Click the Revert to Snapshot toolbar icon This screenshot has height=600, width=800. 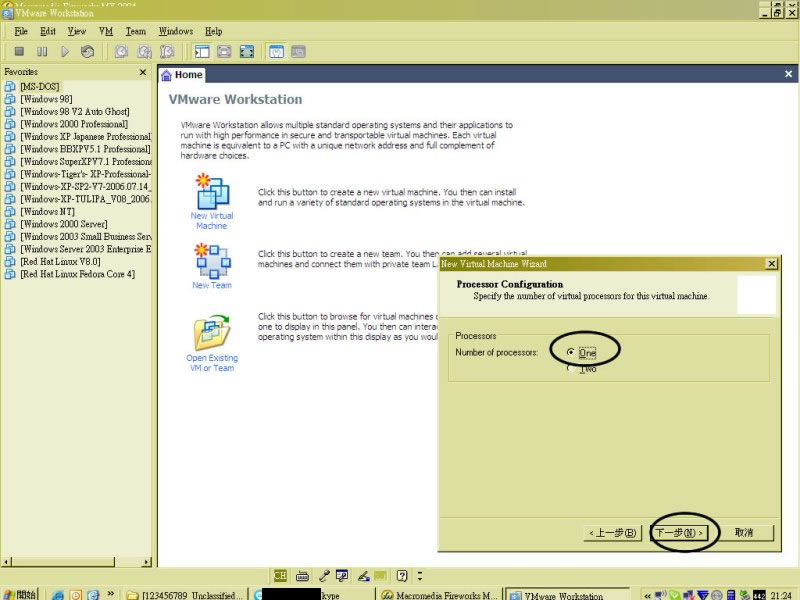[x=144, y=51]
